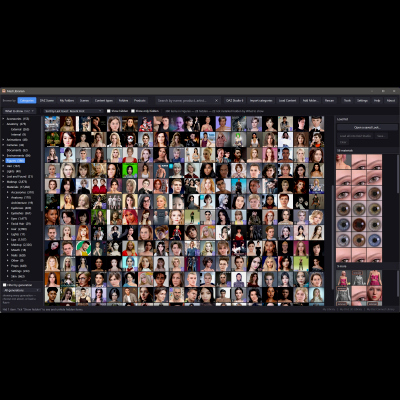Select the External anatomy category

coord(20,129)
